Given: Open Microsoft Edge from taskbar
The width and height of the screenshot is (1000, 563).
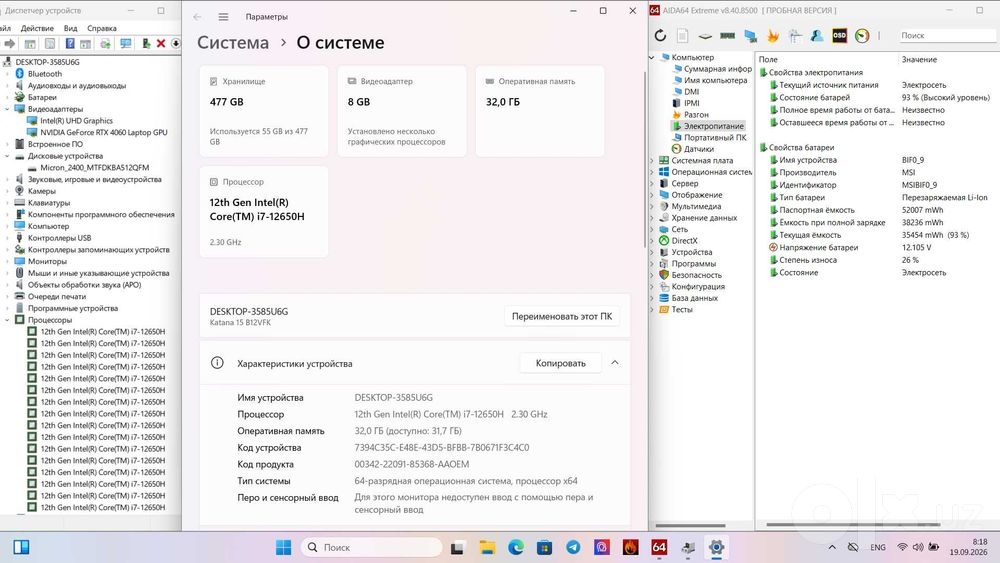Looking at the screenshot, I should (515, 547).
